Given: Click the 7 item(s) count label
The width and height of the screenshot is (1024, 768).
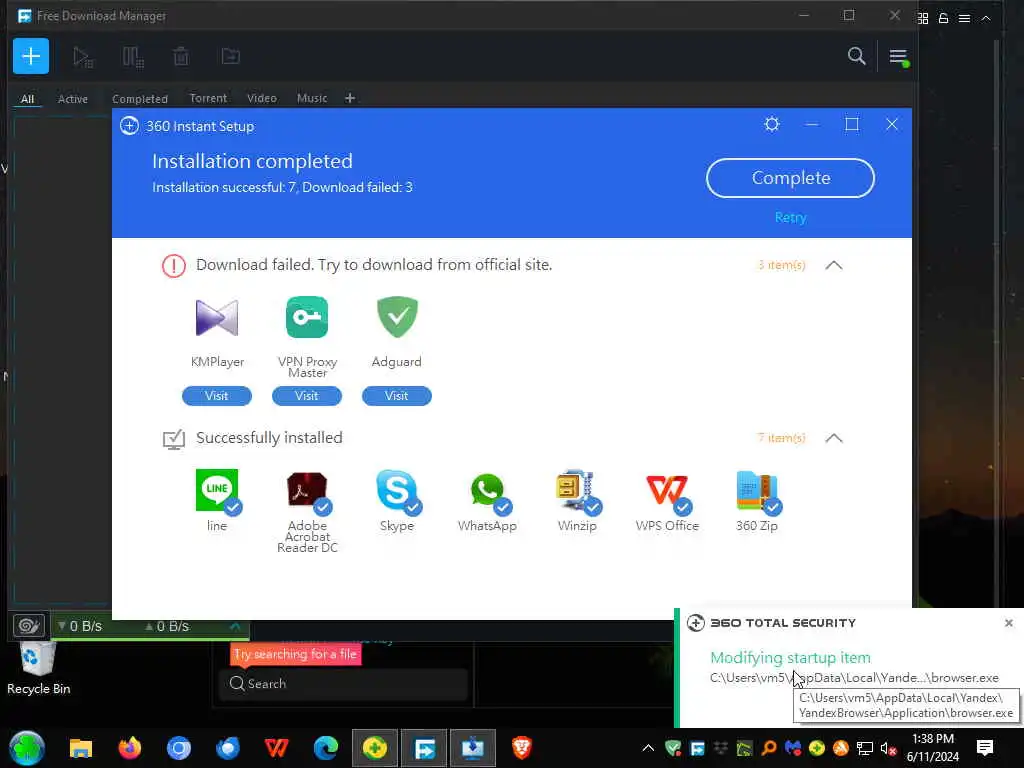Looking at the screenshot, I should click(781, 438).
